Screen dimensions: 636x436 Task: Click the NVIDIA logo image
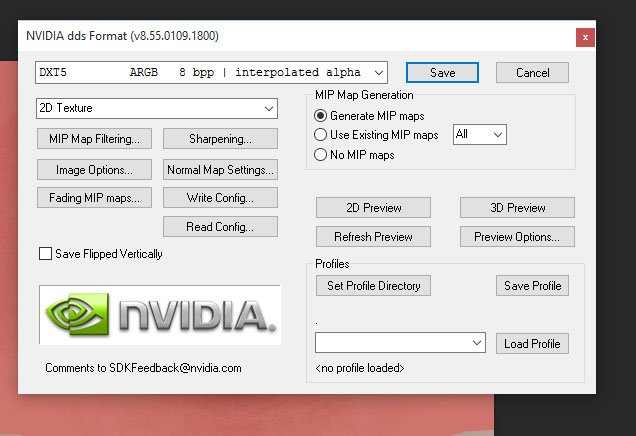[x=160, y=315]
